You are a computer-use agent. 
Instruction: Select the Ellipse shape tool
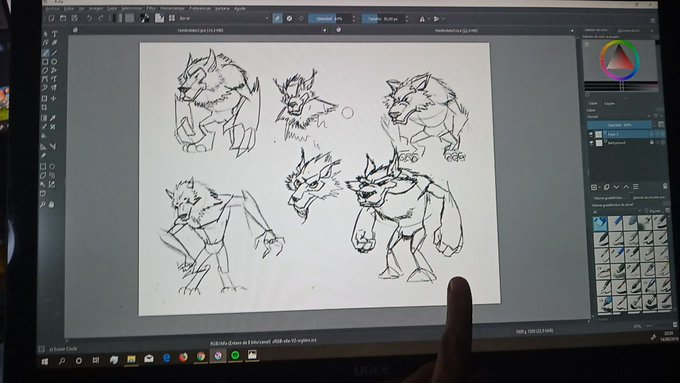54,62
